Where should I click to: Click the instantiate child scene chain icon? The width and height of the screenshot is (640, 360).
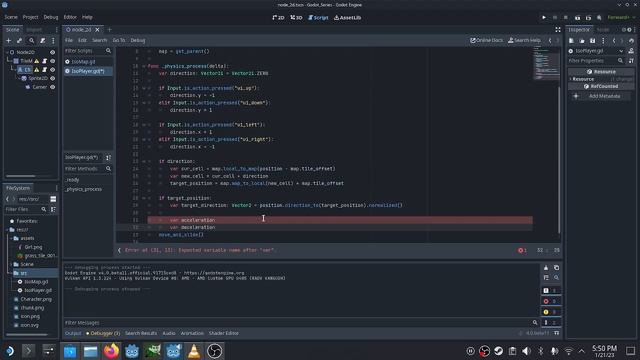pos(20,40)
